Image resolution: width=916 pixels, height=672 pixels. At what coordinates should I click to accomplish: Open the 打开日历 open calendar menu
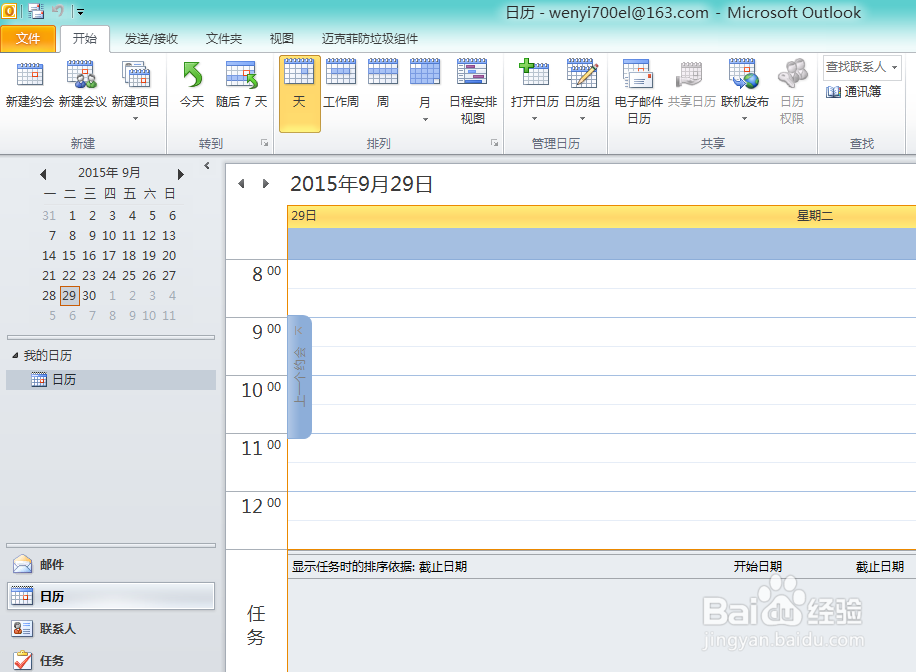pos(535,91)
